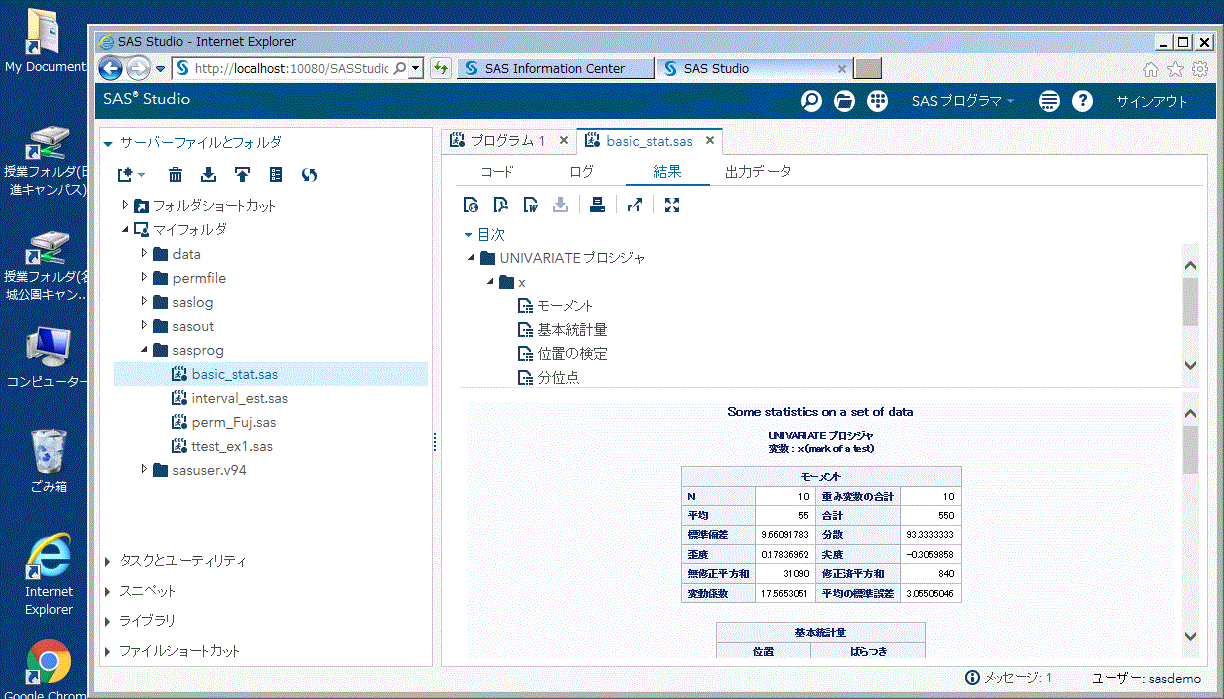Click the results pane vertical scrollbar thumb

tap(1190, 449)
